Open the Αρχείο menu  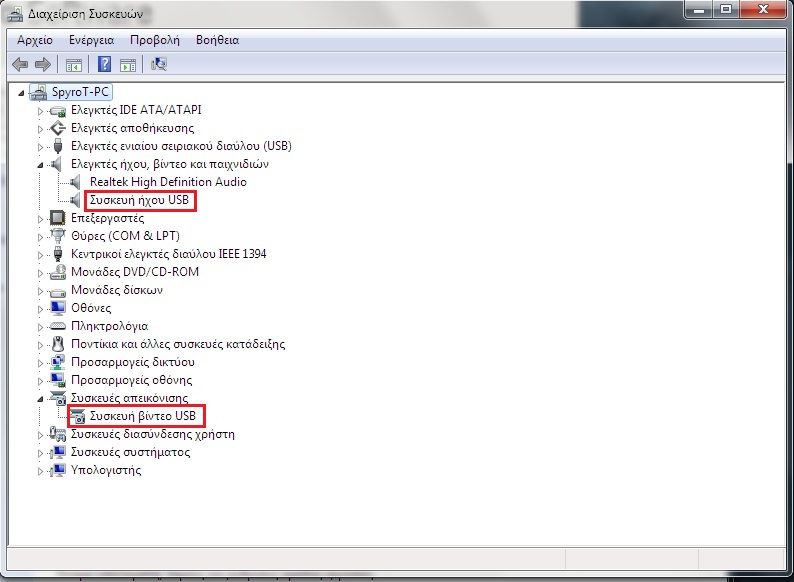tap(35, 40)
